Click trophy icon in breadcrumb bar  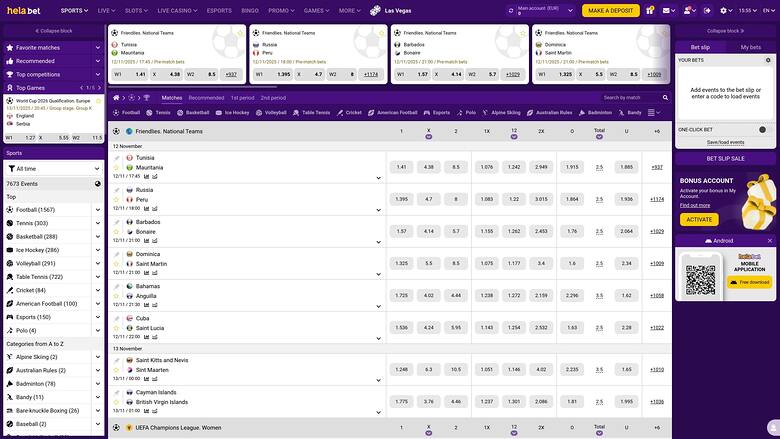(147, 98)
